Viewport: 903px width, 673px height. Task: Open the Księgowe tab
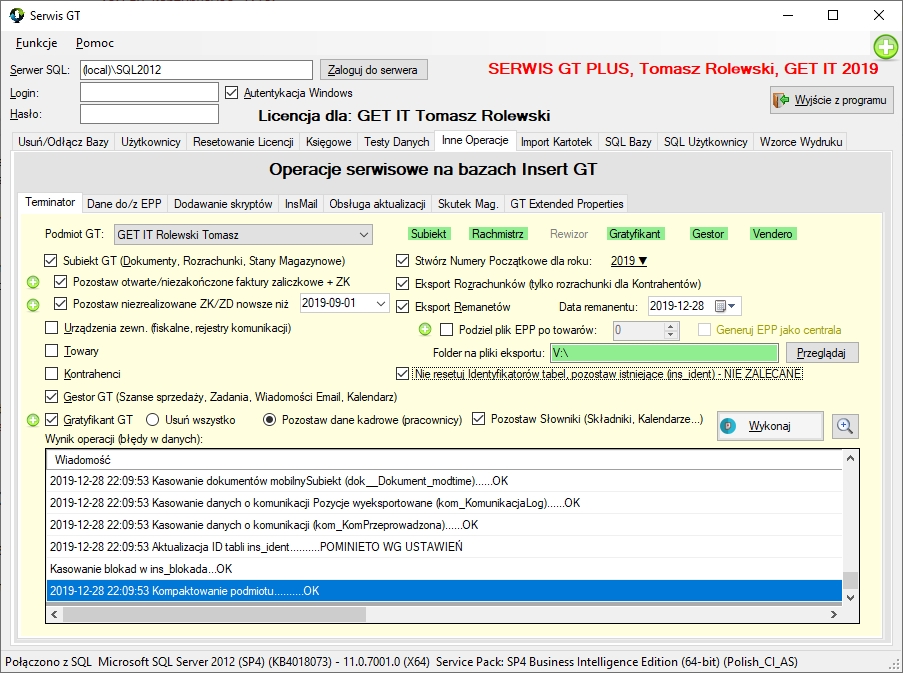coord(329,142)
